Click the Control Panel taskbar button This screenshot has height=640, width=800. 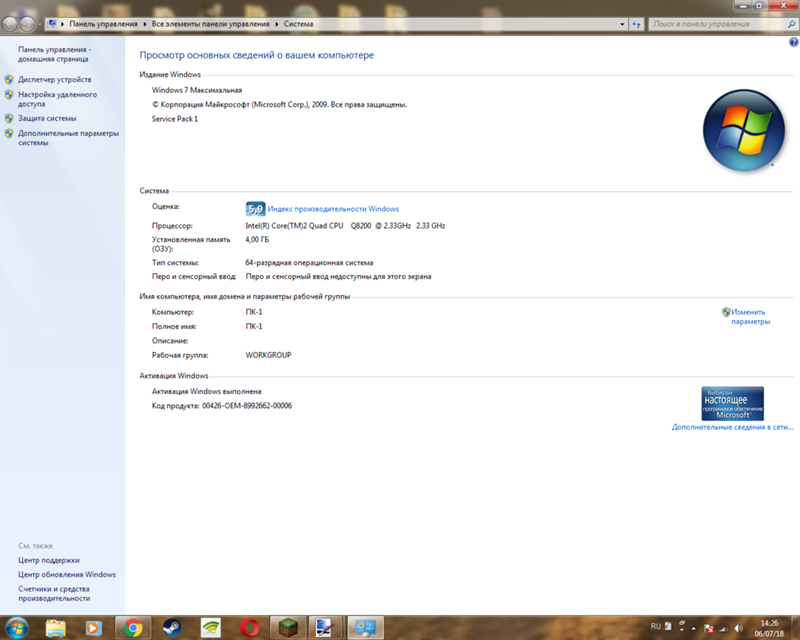point(365,628)
